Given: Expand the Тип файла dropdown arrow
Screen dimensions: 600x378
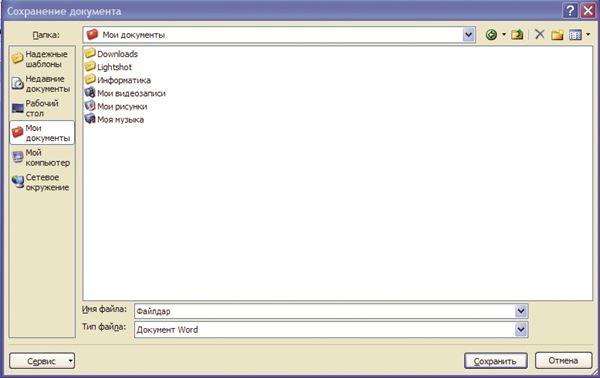Looking at the screenshot, I should [521, 329].
